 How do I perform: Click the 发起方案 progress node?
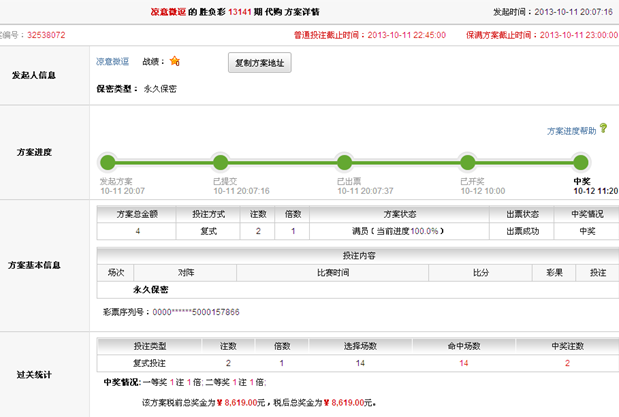pyautogui.click(x=108, y=163)
